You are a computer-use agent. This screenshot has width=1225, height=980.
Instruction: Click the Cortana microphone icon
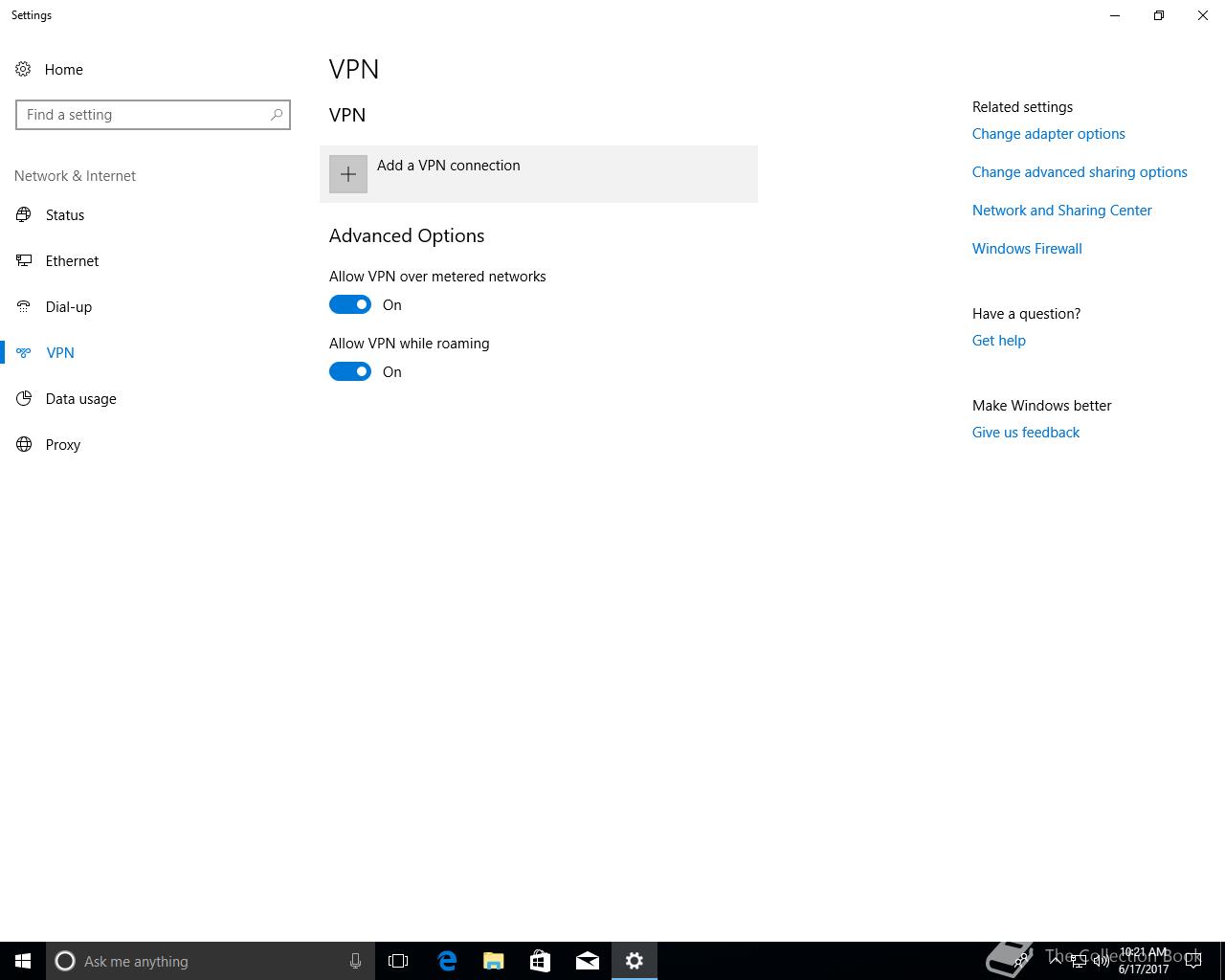(x=355, y=961)
